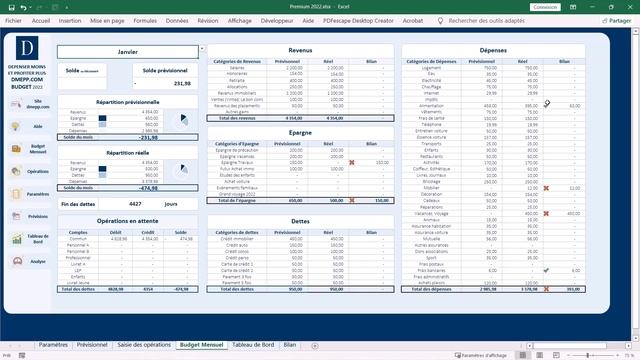This screenshot has width=640, height=360.
Task: Open the undo history dropdown arrow
Action: point(31,7)
